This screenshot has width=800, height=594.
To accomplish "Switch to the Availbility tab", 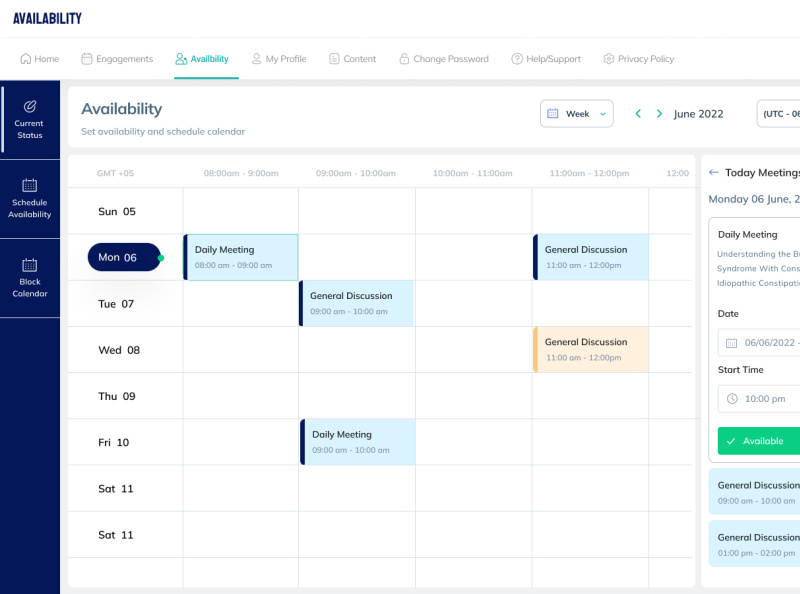I will [204, 59].
